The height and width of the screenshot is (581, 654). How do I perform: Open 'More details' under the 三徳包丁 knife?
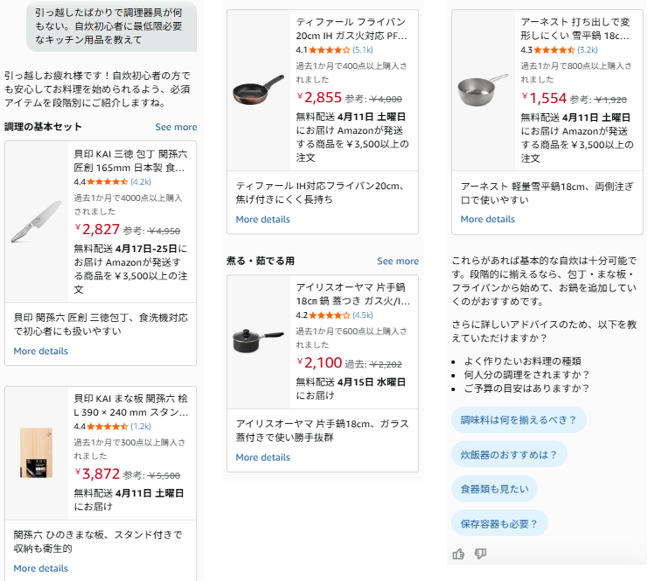pos(41,351)
